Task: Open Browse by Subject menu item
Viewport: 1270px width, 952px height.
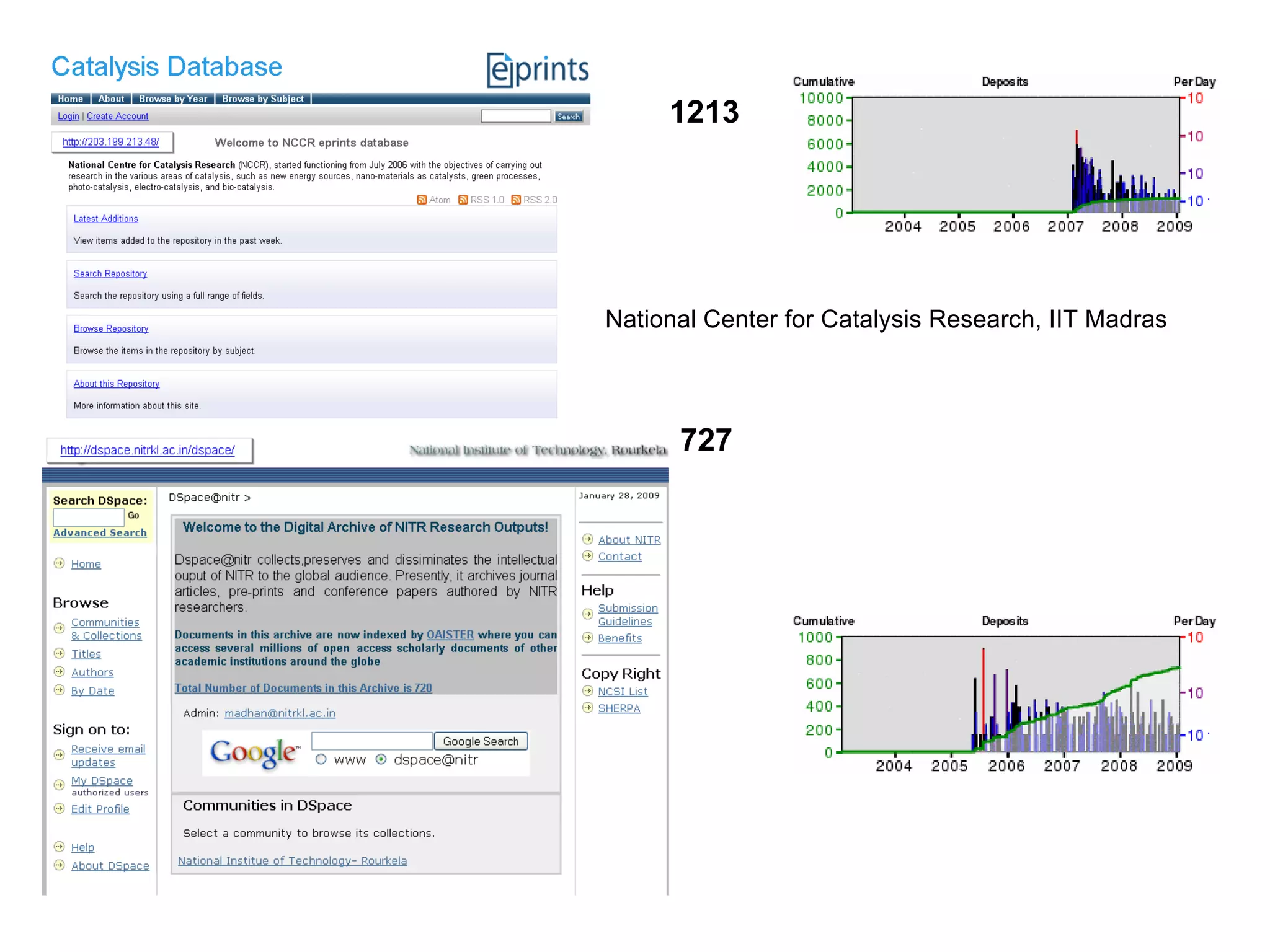Action: (x=263, y=99)
